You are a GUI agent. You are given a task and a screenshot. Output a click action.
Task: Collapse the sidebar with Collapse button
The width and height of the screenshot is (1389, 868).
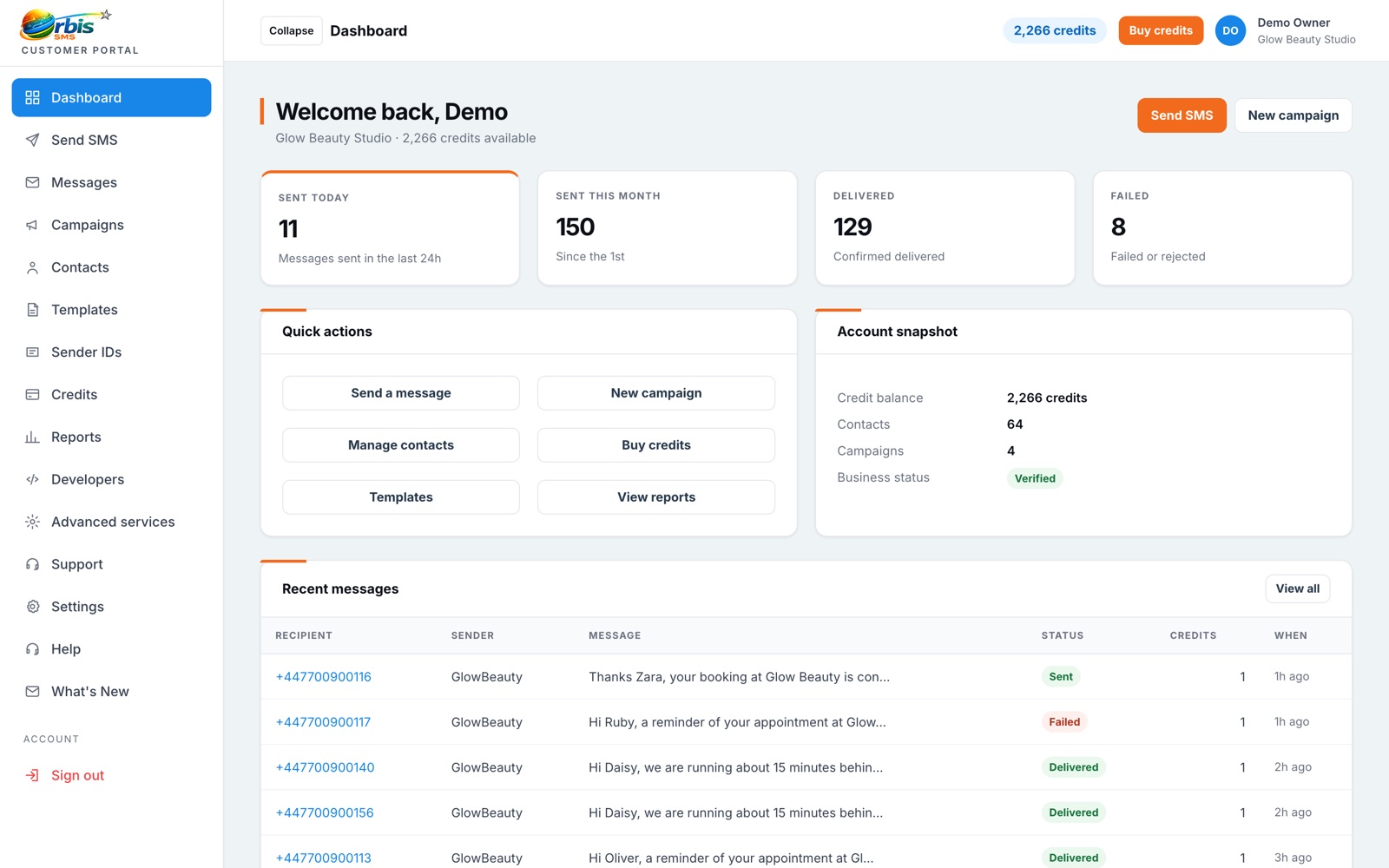coord(291,30)
